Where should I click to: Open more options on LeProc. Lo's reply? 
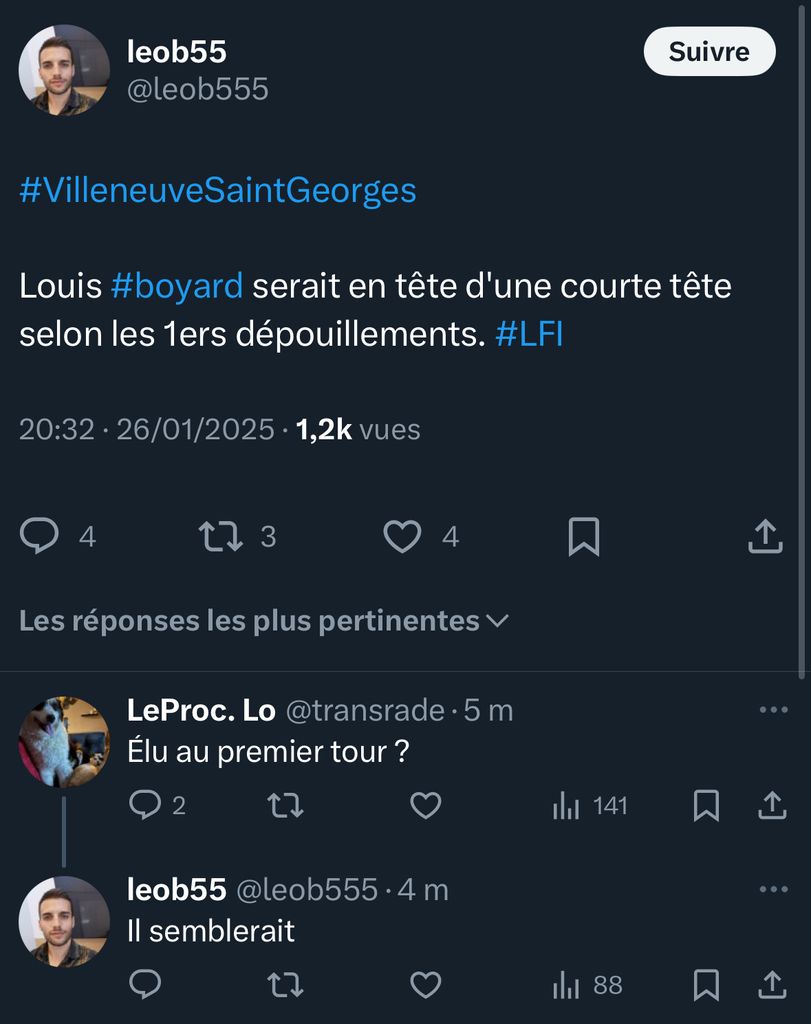click(x=773, y=710)
